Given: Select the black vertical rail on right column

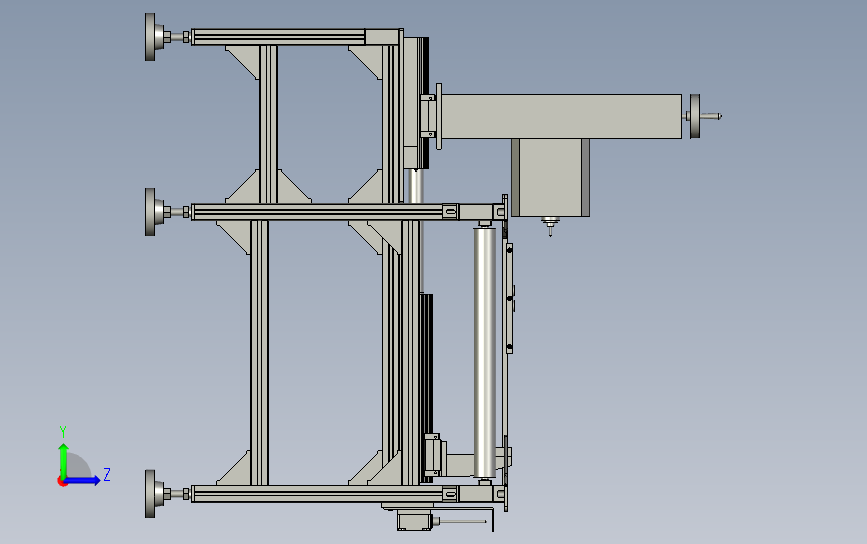Looking at the screenshot, I should [426, 387].
